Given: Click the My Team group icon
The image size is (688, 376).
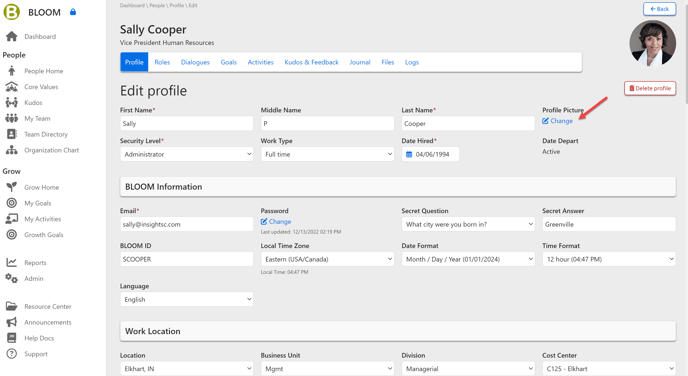Looking at the screenshot, I should pos(12,118).
